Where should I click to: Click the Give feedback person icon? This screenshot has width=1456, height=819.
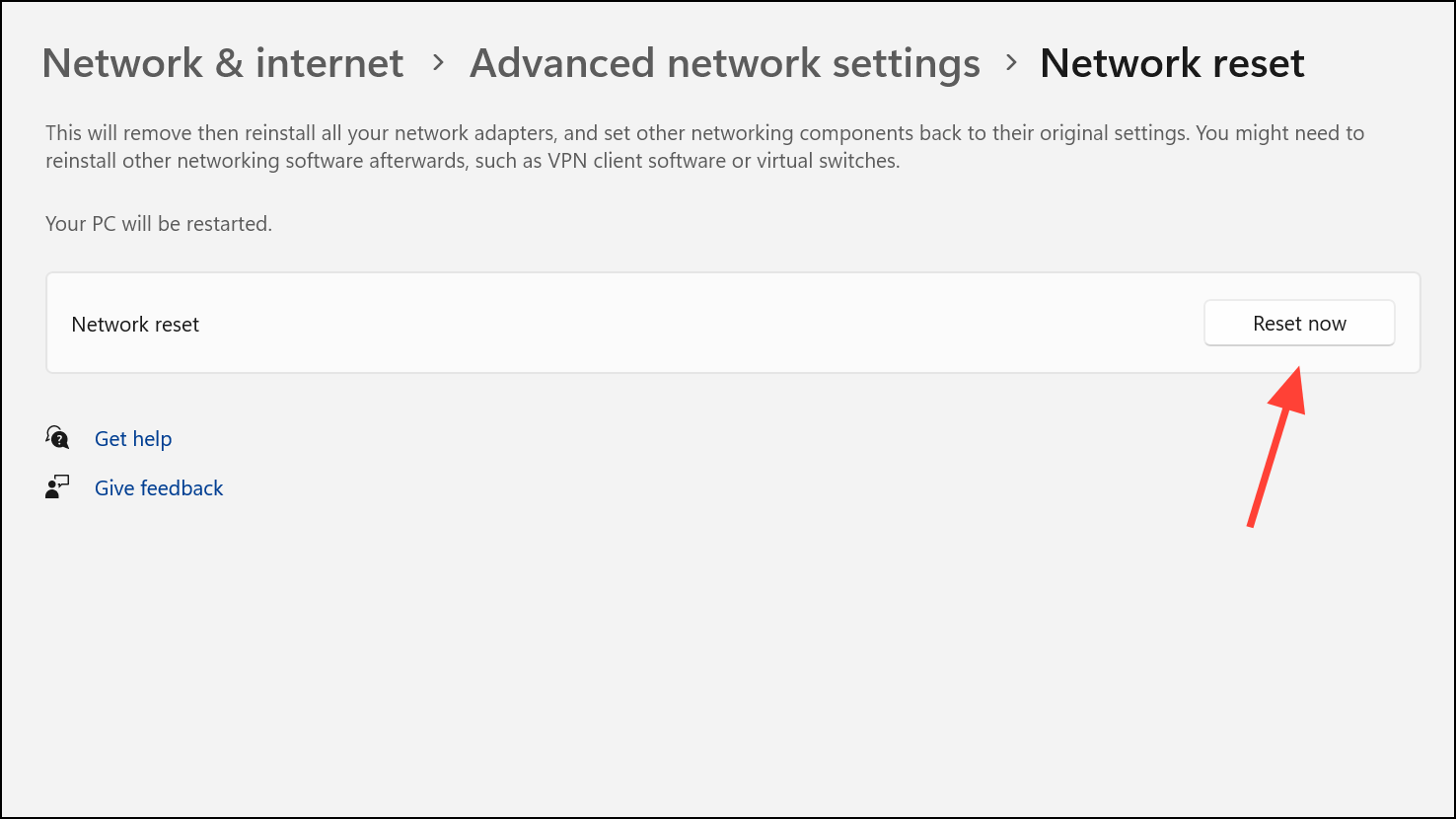coord(57,487)
